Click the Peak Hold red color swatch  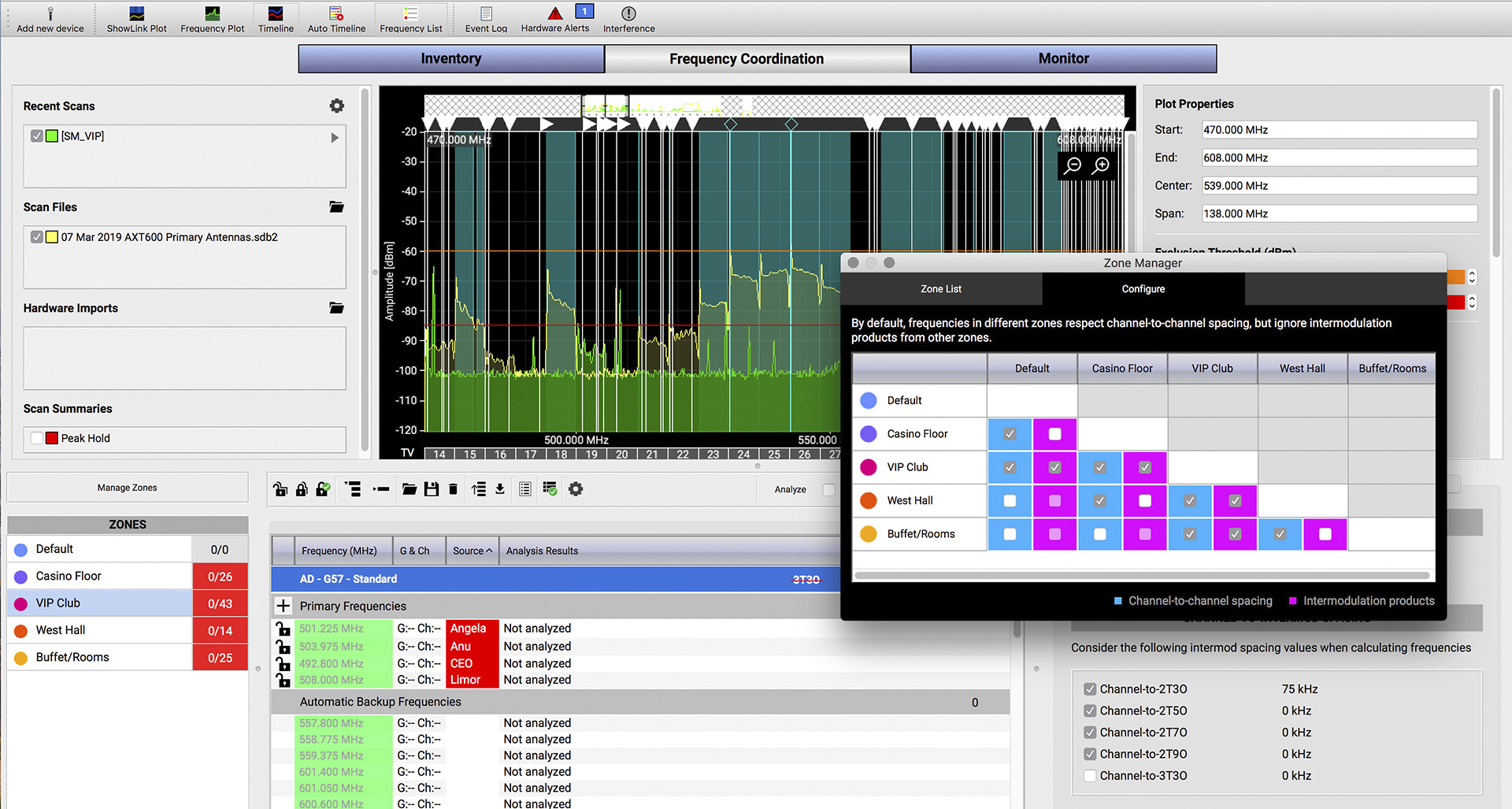coord(52,438)
